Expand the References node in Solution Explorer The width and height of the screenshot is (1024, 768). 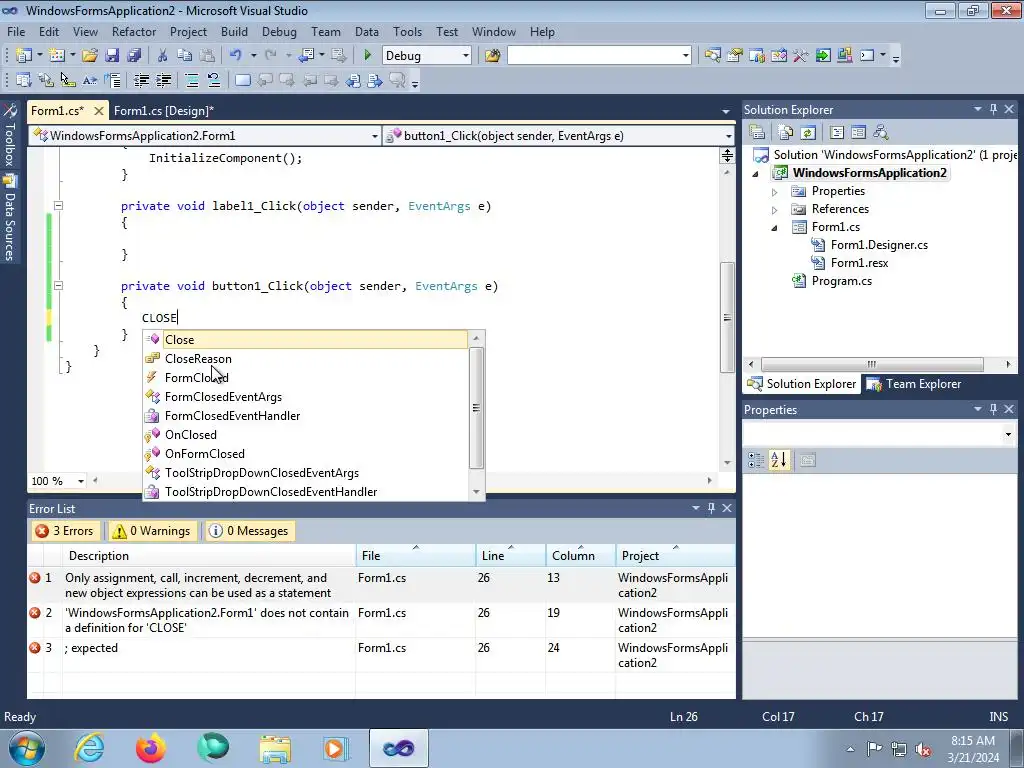click(x=775, y=210)
